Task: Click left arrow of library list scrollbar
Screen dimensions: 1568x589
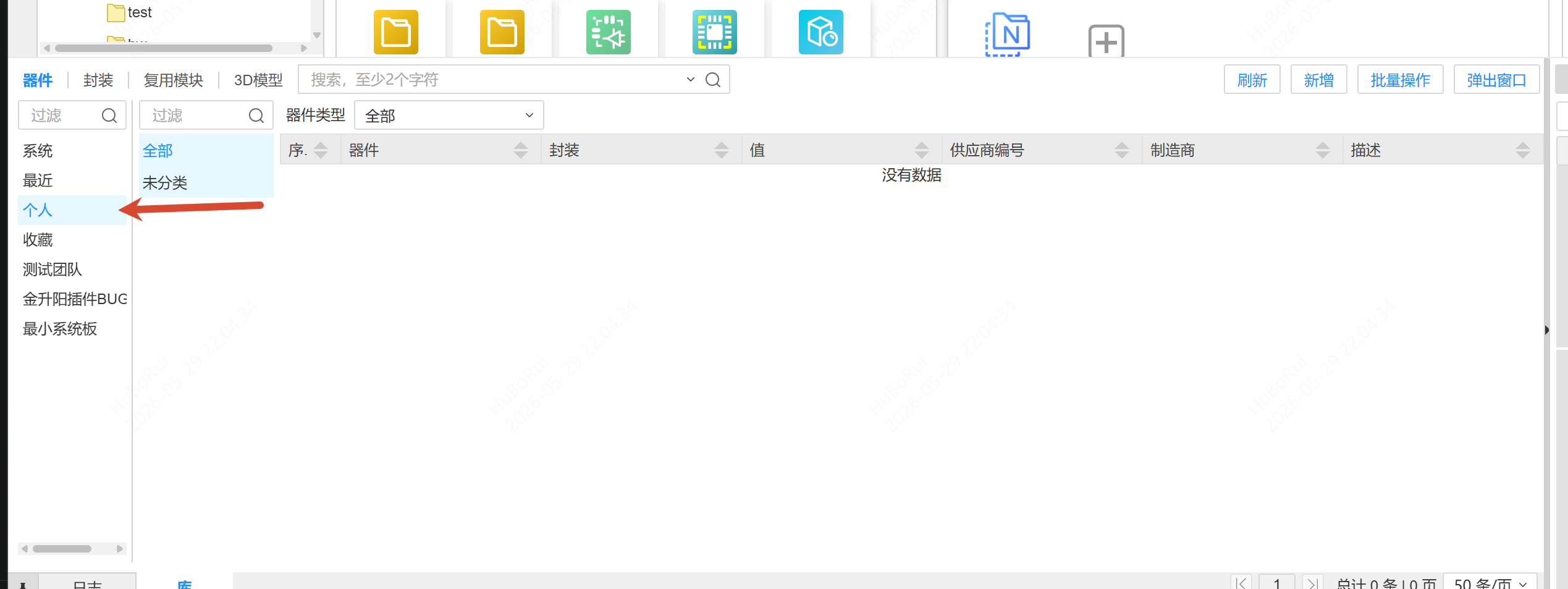Action: (x=25, y=549)
